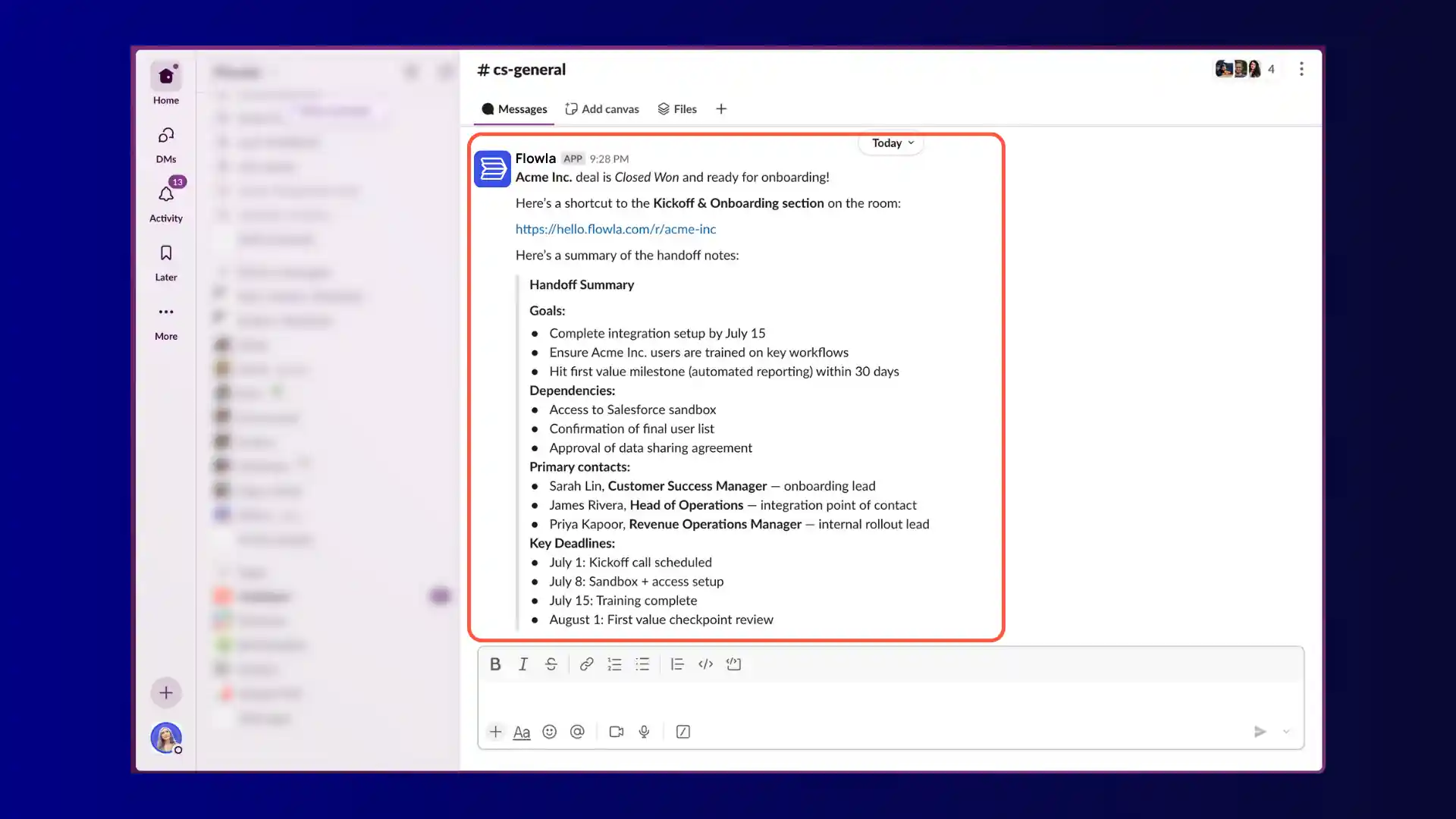The image size is (1456, 819).
Task: Open the Today date dropdown
Action: pyautogui.click(x=892, y=143)
